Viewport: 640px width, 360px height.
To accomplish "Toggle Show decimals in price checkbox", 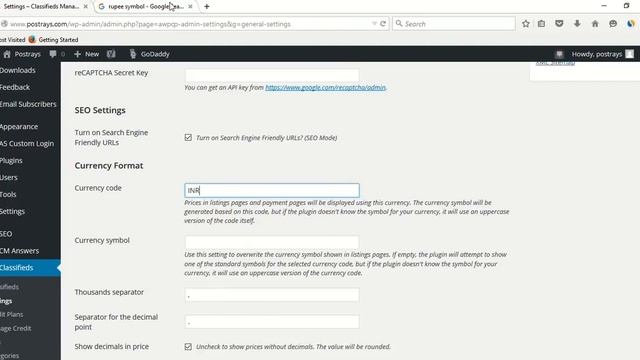I will [188, 347].
